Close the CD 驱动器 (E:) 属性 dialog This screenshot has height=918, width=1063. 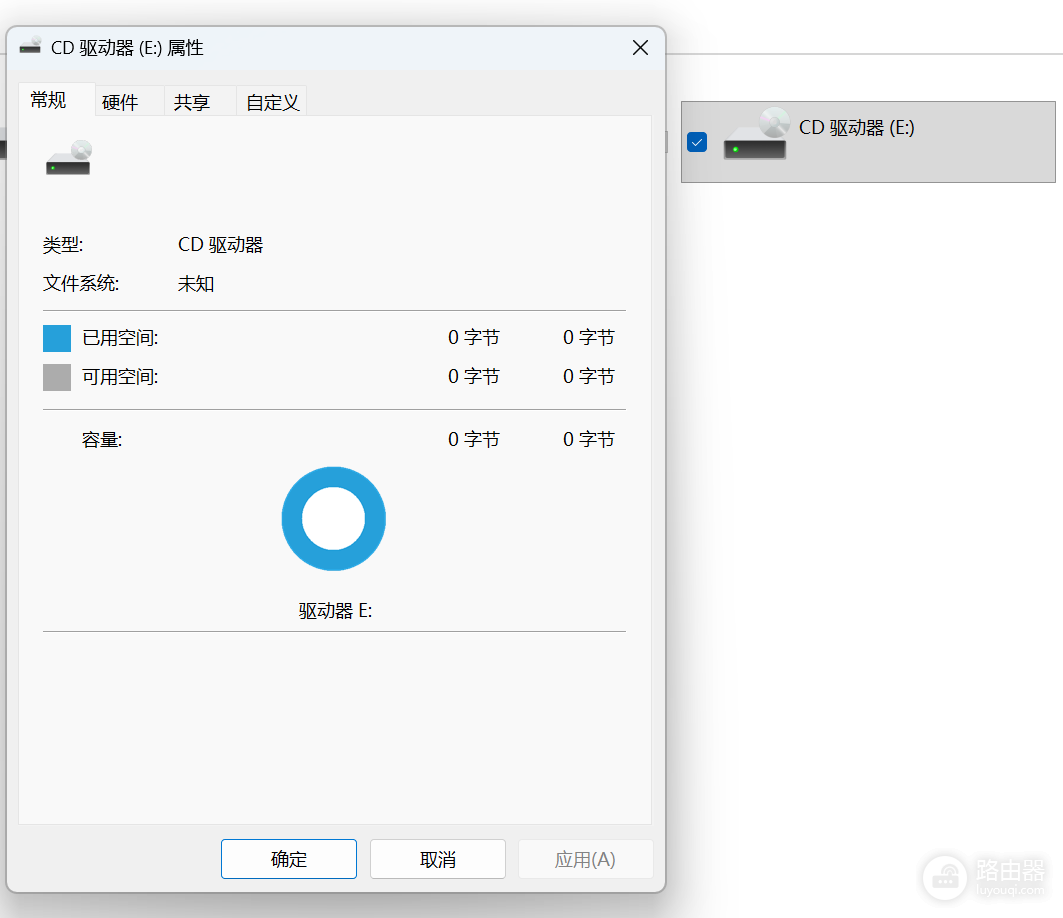point(640,48)
